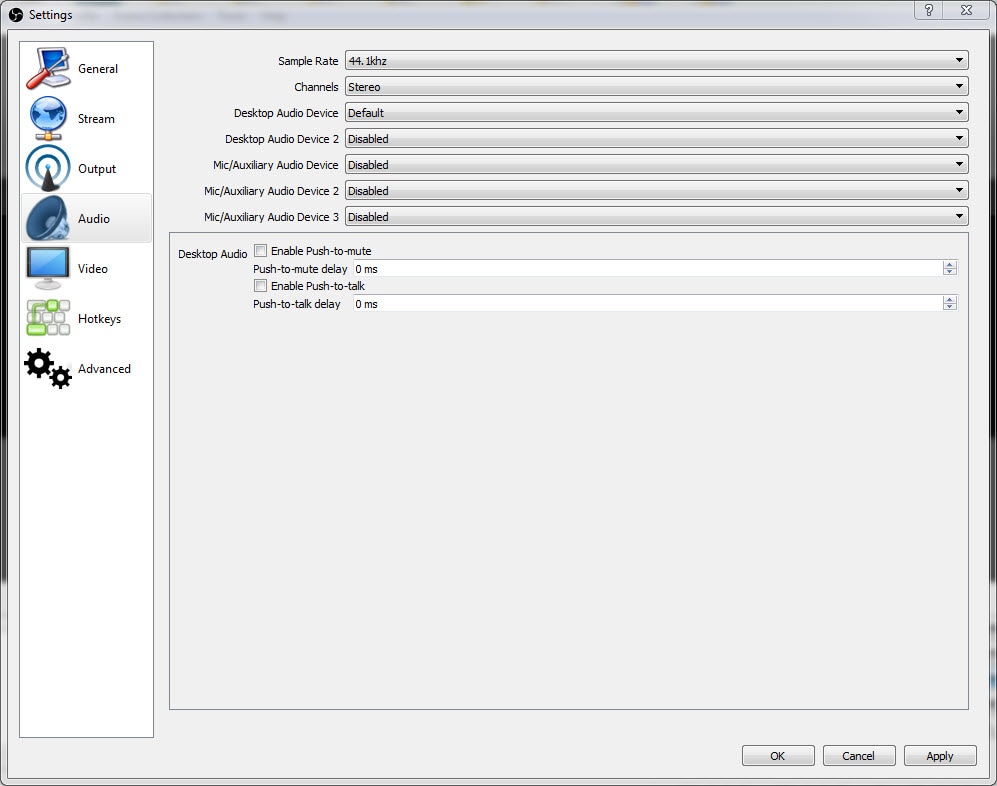Image resolution: width=997 pixels, height=786 pixels.
Task: Select the Audio speaker icon
Action: [48, 218]
